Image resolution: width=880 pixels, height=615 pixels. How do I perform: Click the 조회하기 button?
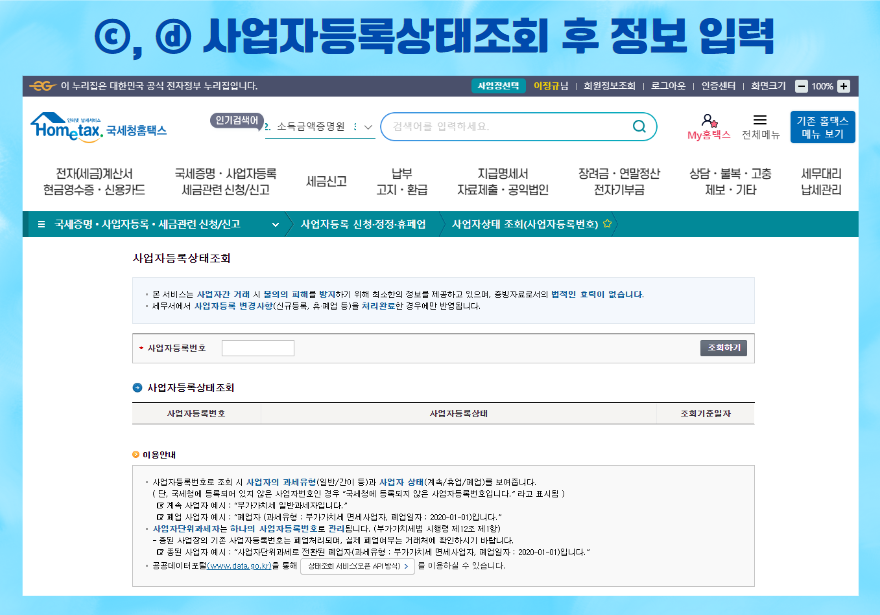[722, 347]
